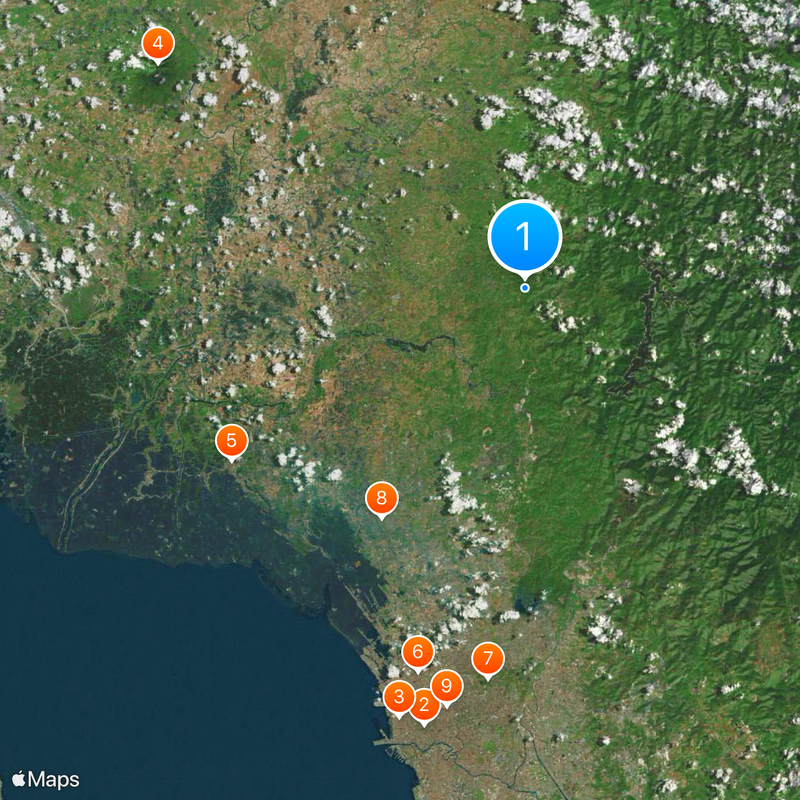Choose the orange pin numbered 5
This screenshot has height=800, width=800.
point(232,441)
